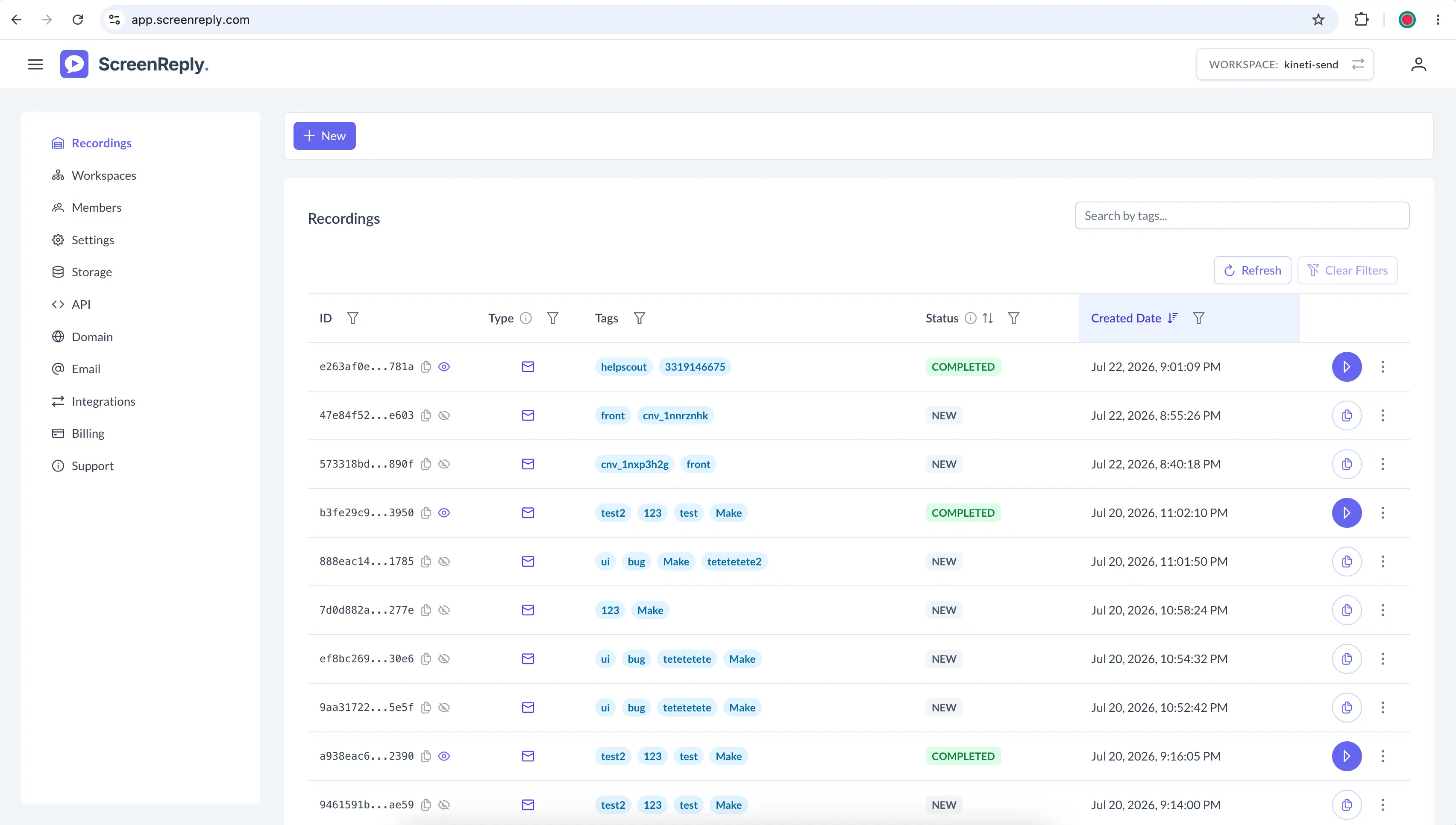Play recording from 11:02:10 PM
1456x825 pixels.
point(1347,513)
